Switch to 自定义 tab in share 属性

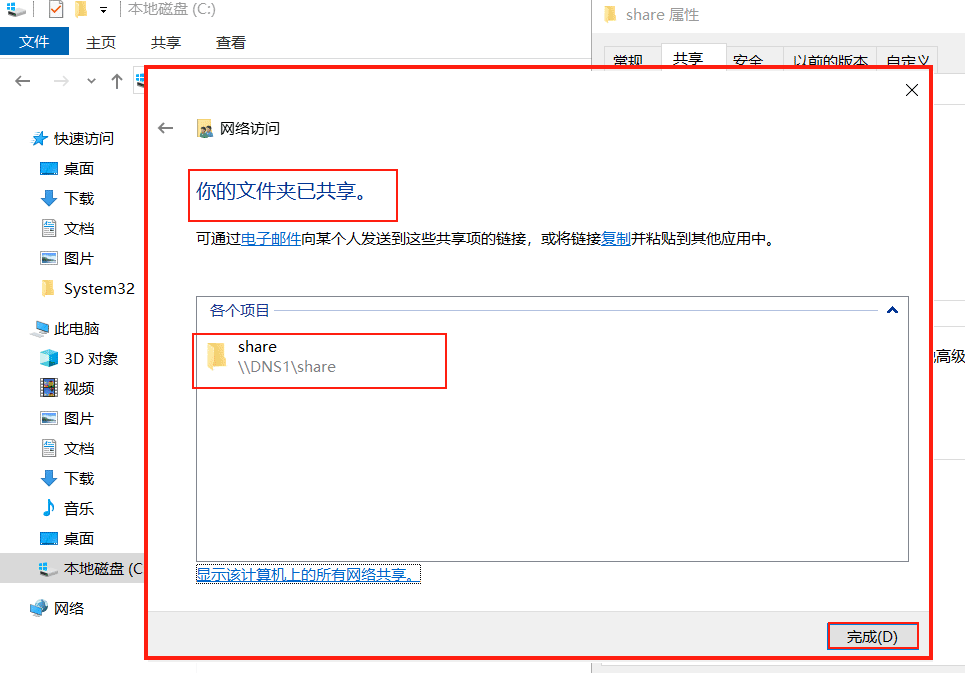(908, 60)
